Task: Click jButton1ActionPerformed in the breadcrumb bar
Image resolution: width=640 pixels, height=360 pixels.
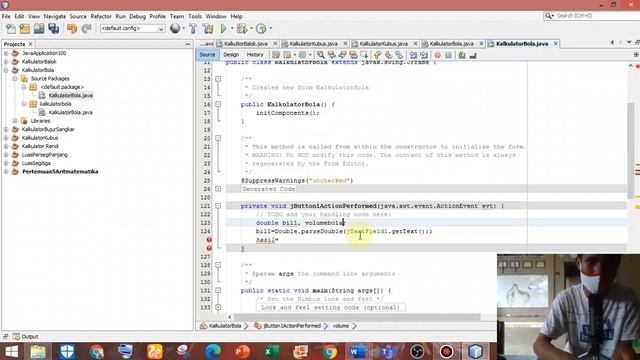Action: [x=292, y=326]
